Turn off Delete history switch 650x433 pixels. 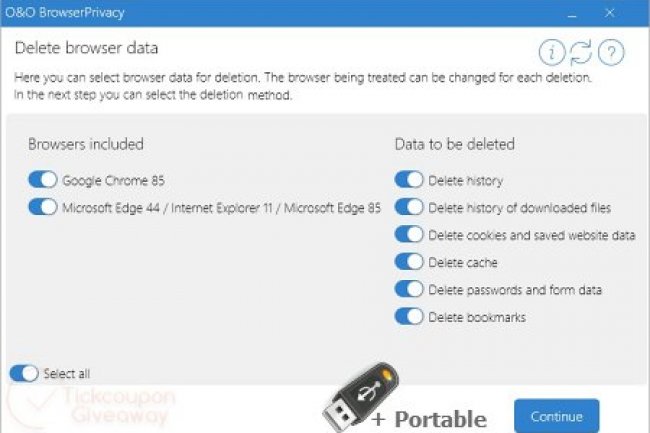[x=409, y=180]
